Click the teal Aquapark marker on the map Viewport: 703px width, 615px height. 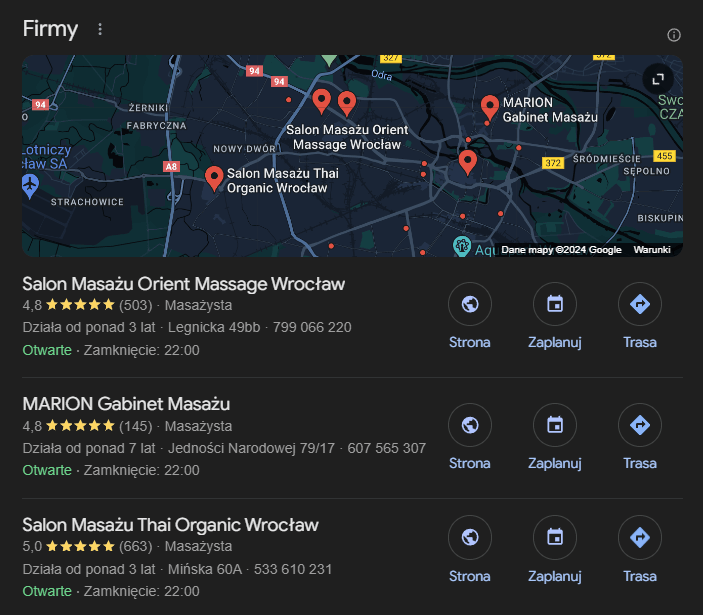[462, 246]
